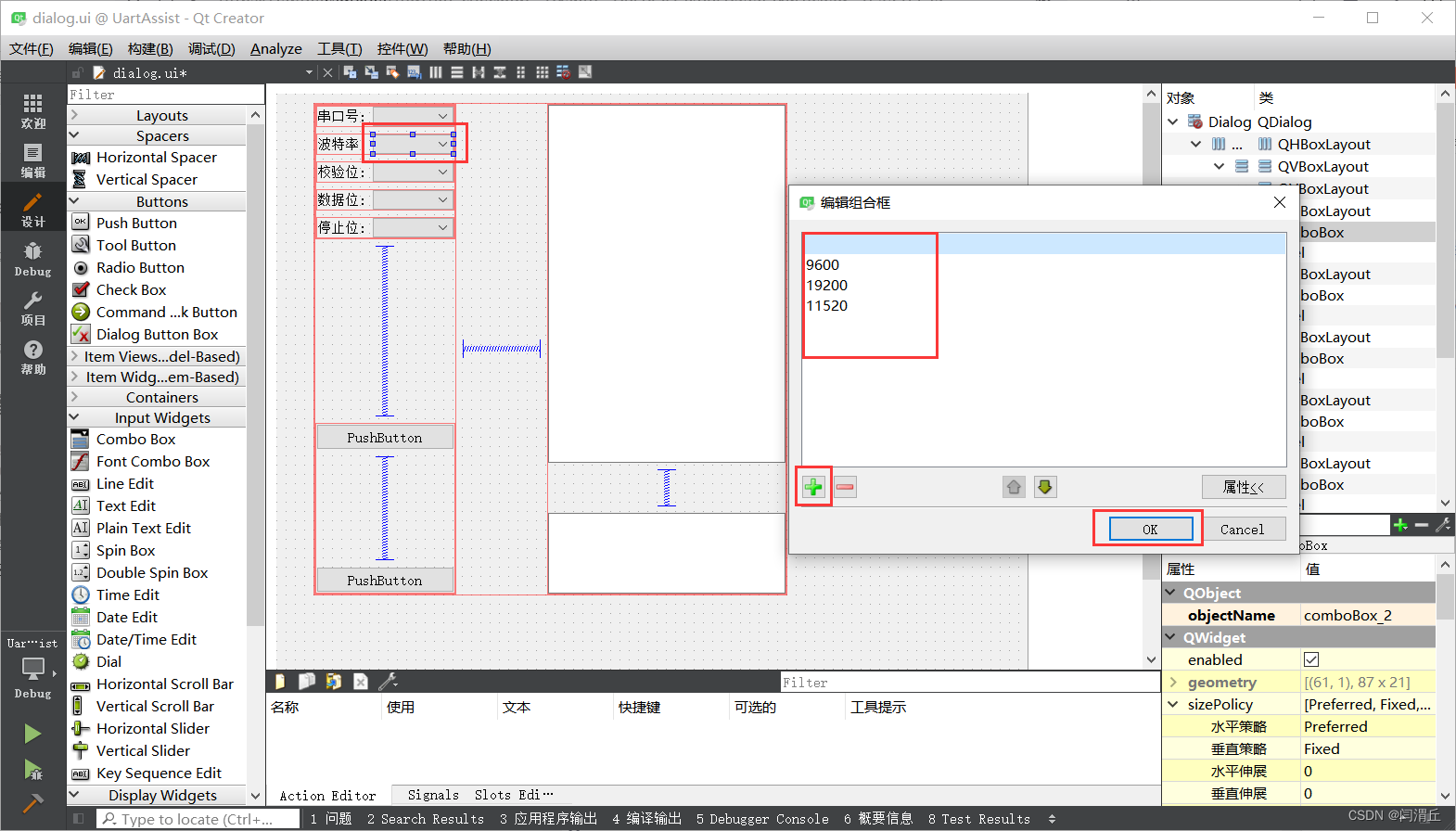Expand geometry property row
The width and height of the screenshot is (1456, 831).
click(x=1173, y=682)
